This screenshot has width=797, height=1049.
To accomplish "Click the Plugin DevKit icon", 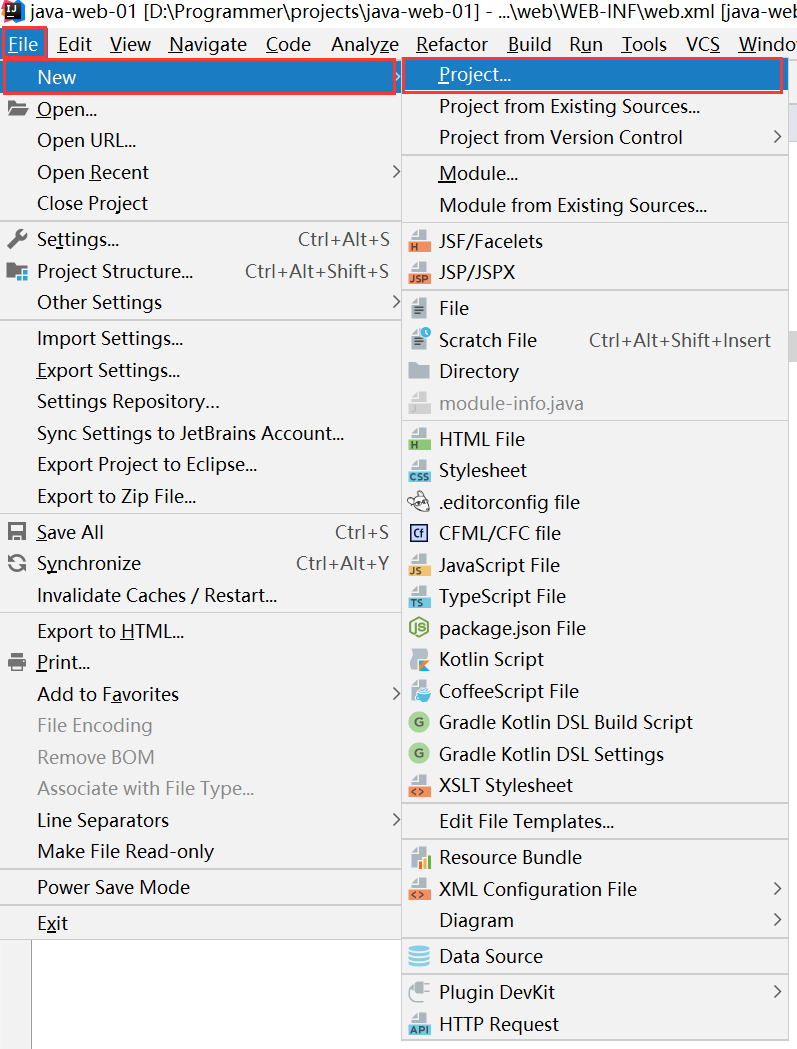I will (x=419, y=991).
